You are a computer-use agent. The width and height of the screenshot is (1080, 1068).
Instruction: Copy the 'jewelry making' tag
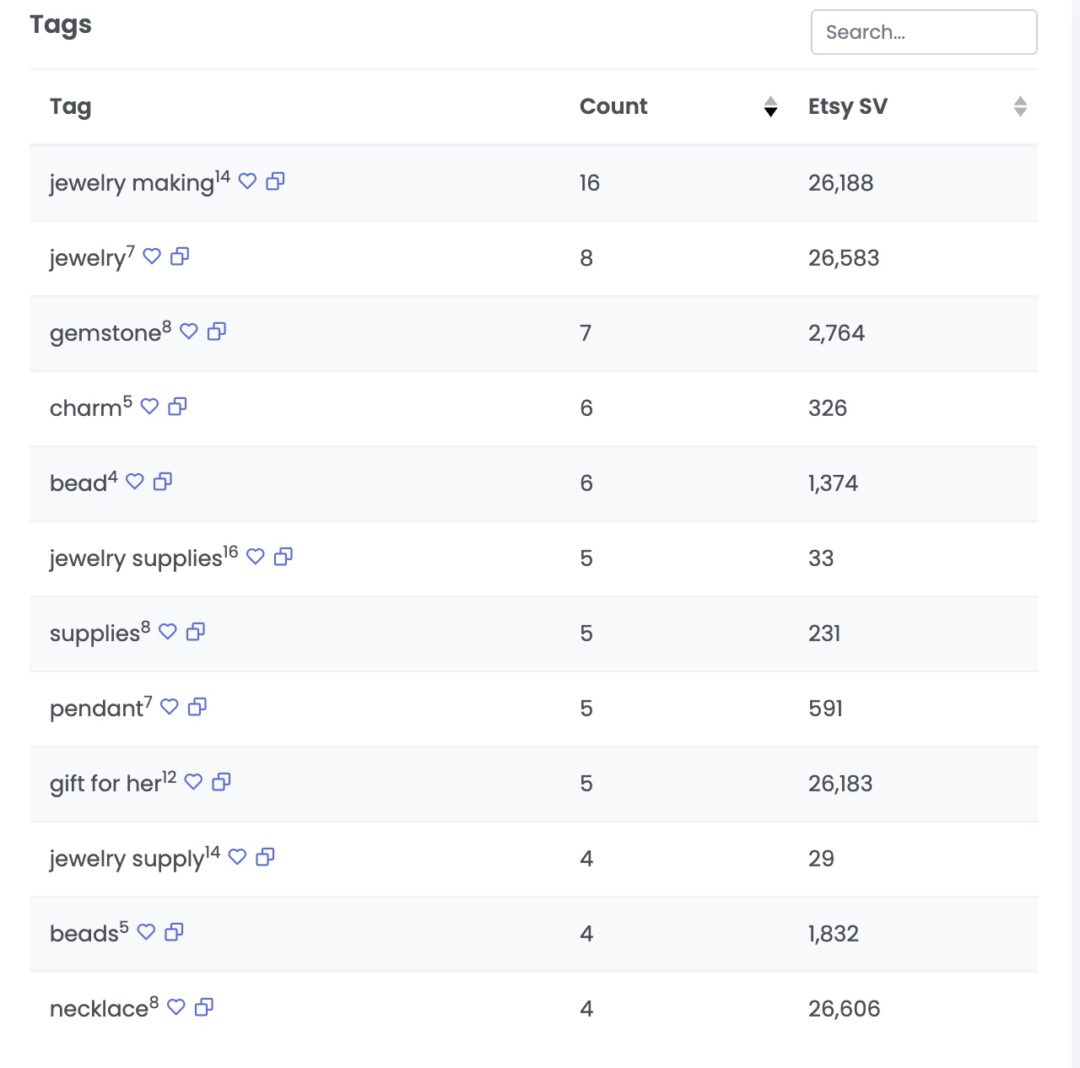(275, 181)
